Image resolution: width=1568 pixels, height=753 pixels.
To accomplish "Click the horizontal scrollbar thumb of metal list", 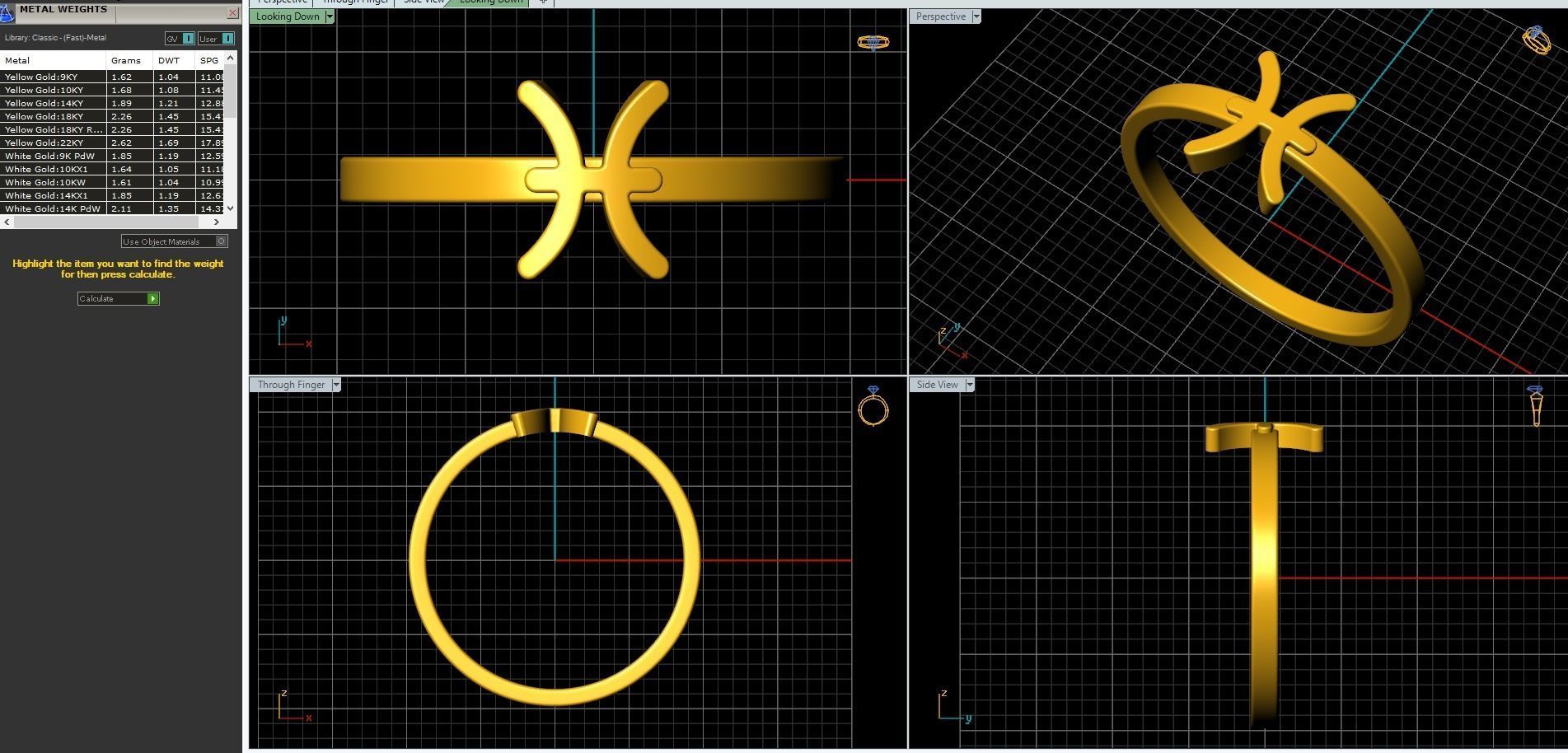I will (x=105, y=222).
